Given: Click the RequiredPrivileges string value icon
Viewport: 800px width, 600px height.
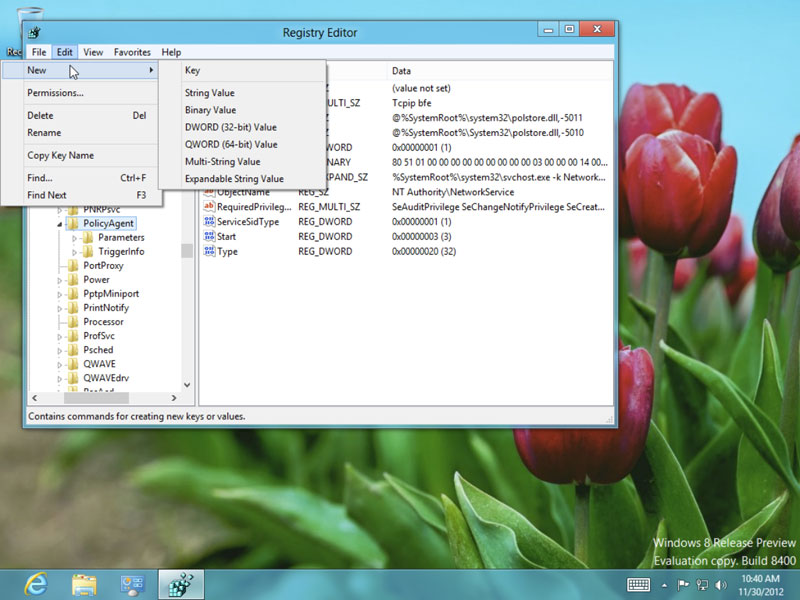Looking at the screenshot, I should [x=209, y=206].
